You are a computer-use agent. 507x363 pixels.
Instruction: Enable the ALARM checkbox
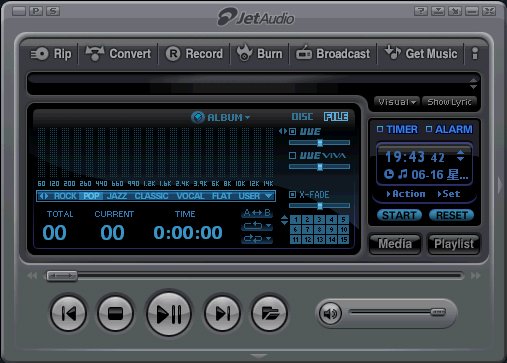tap(429, 129)
